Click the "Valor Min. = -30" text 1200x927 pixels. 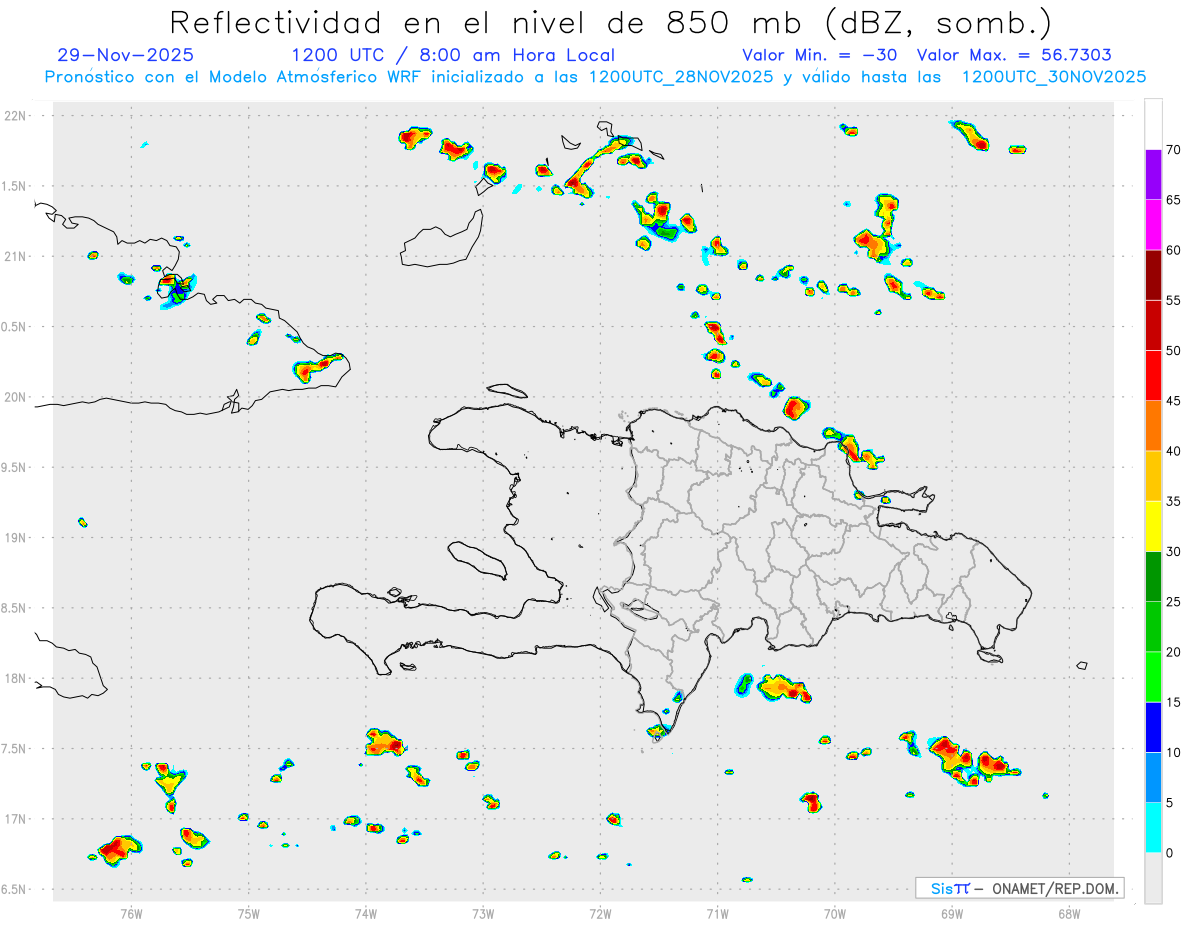[820, 55]
